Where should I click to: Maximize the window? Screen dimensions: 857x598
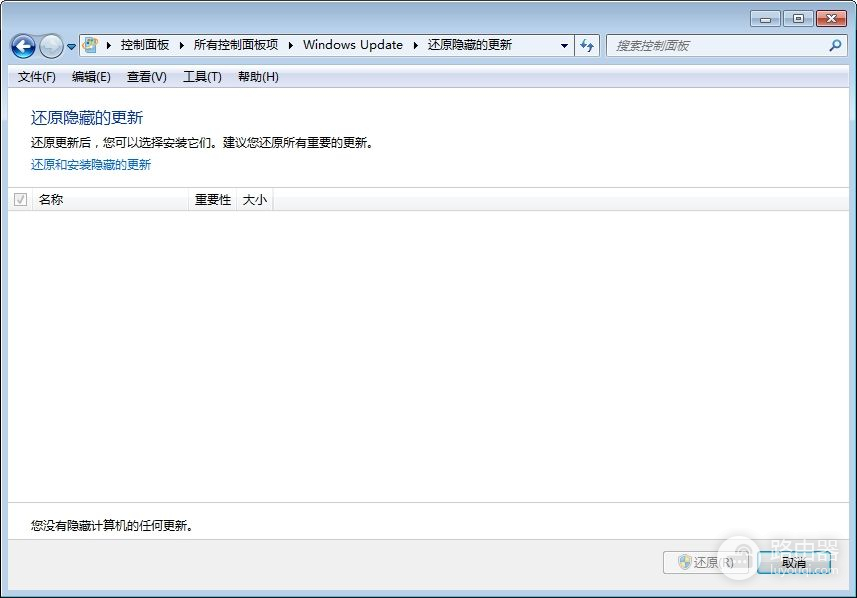(798, 19)
